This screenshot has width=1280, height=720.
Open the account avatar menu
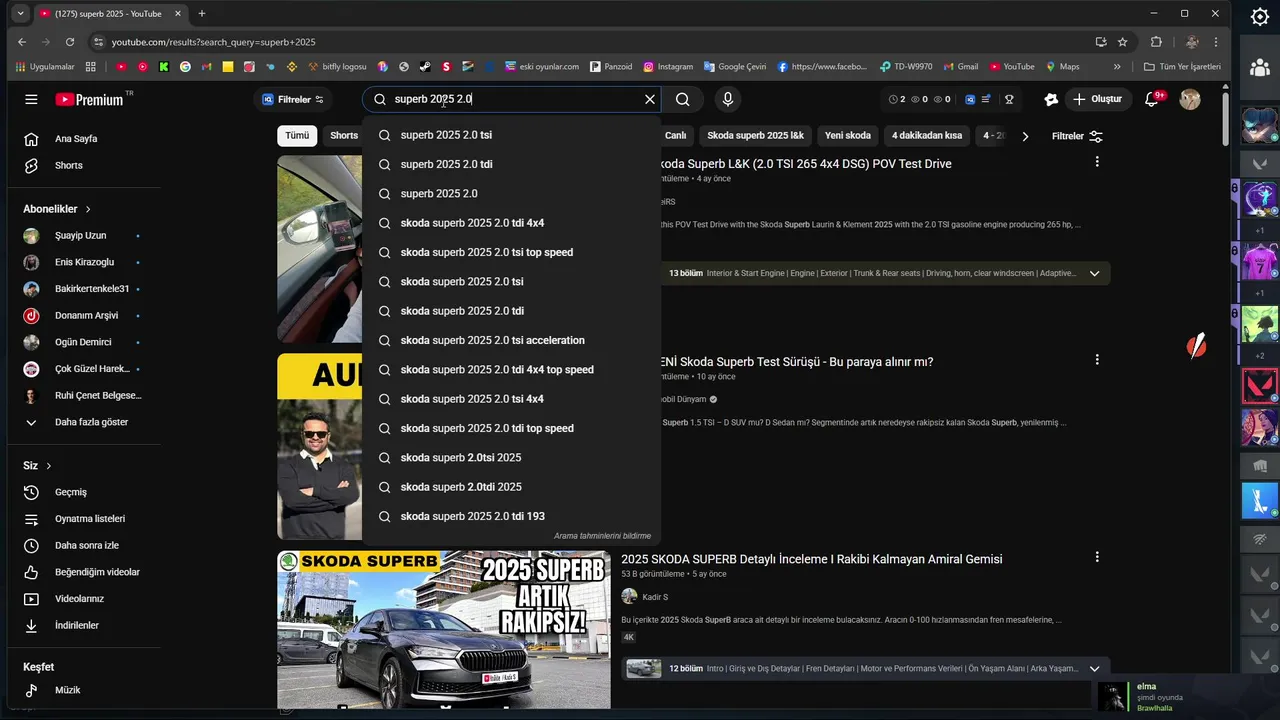[1190, 99]
